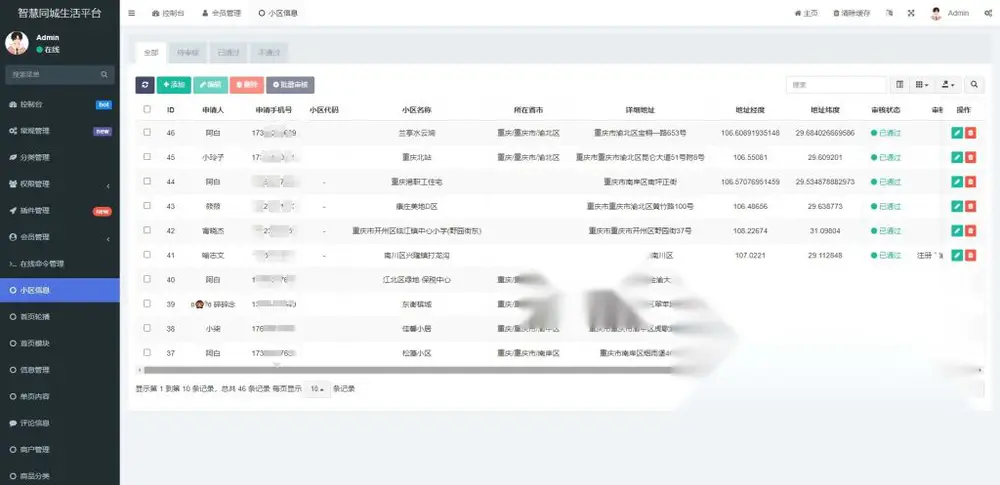Click the red delete icon for row ID 45

click(970, 157)
